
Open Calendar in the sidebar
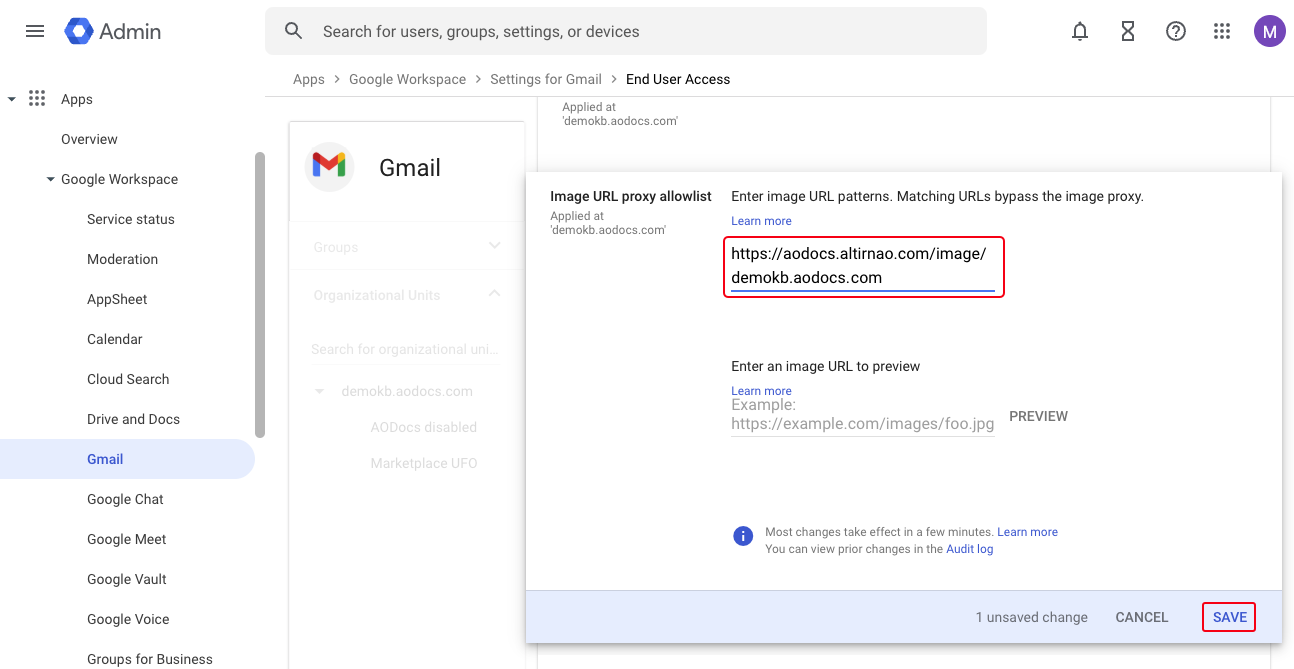tap(115, 339)
